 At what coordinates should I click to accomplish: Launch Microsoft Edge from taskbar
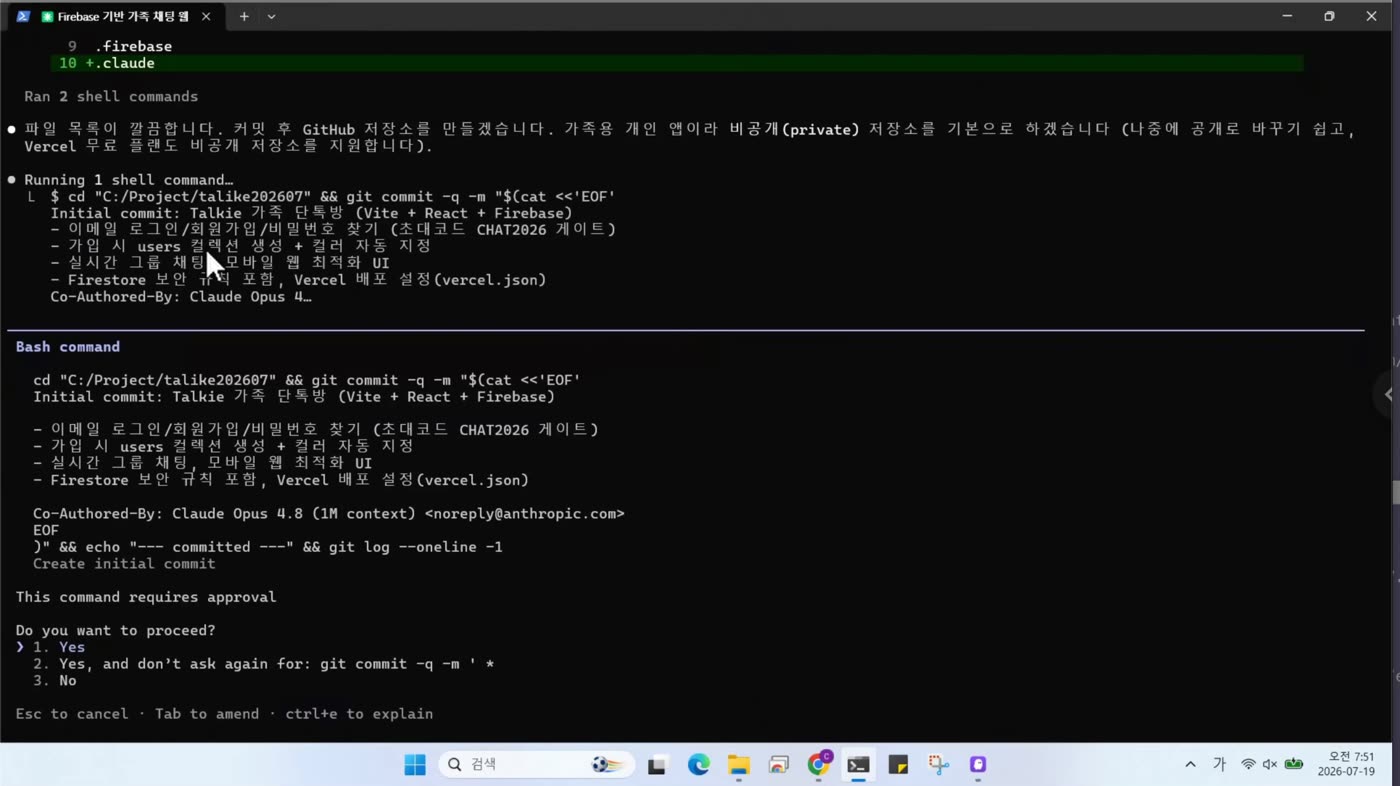tap(698, 765)
